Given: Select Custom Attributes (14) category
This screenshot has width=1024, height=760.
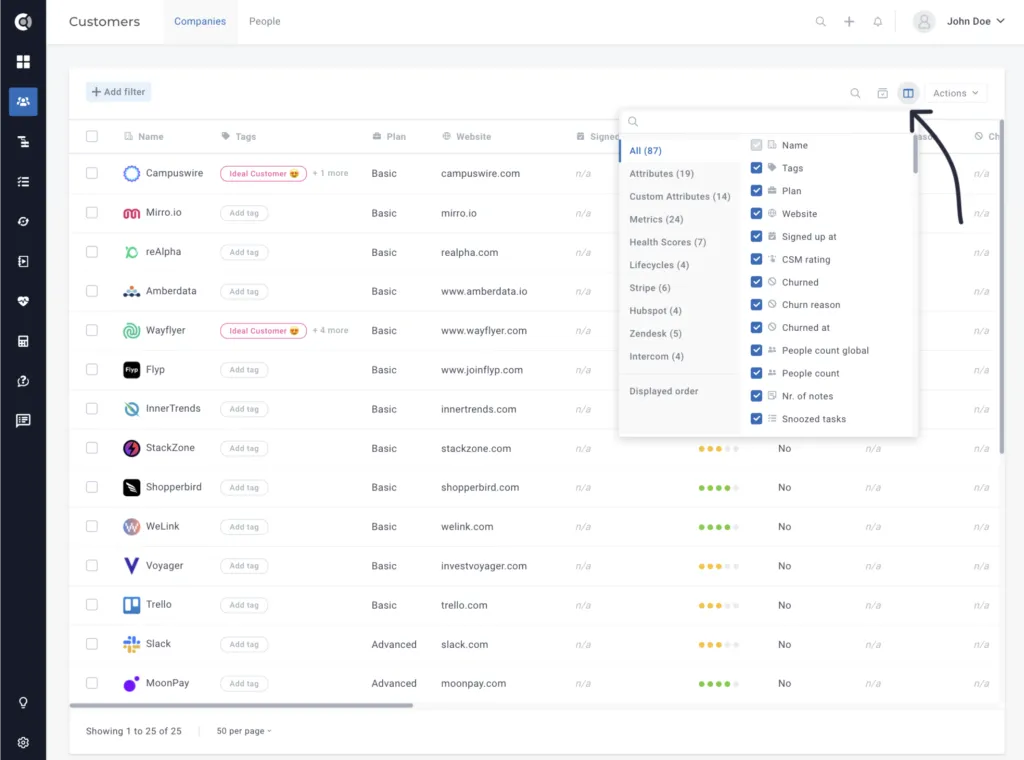Looking at the screenshot, I should tap(680, 197).
